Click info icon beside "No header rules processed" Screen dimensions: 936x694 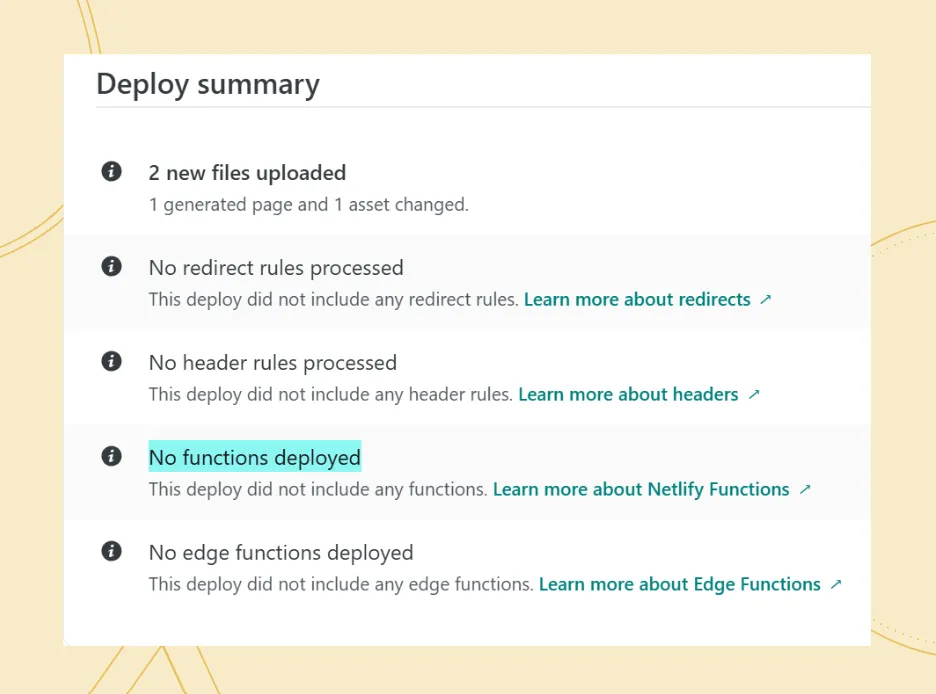point(112,362)
